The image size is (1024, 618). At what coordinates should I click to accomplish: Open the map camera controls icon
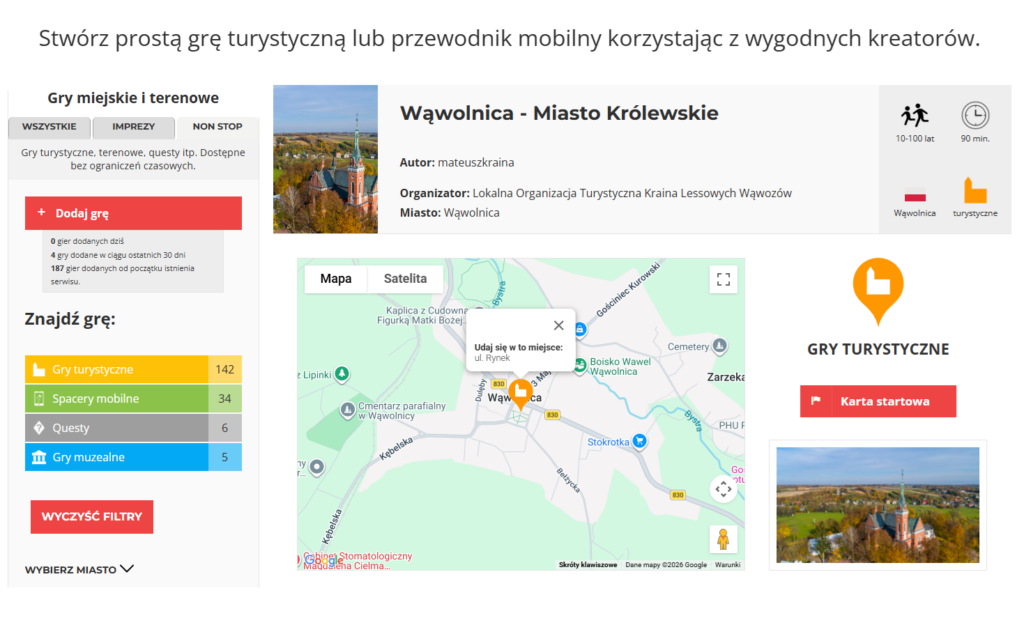[723, 489]
